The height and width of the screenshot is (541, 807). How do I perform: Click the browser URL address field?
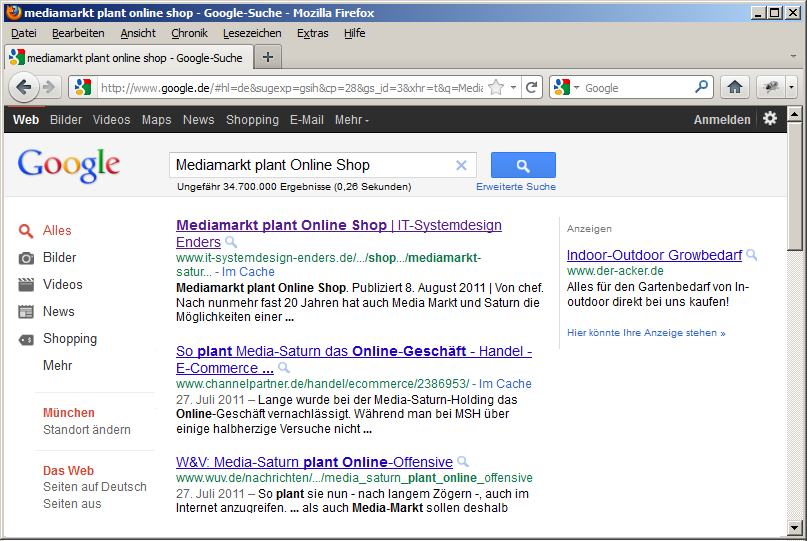tap(291, 88)
